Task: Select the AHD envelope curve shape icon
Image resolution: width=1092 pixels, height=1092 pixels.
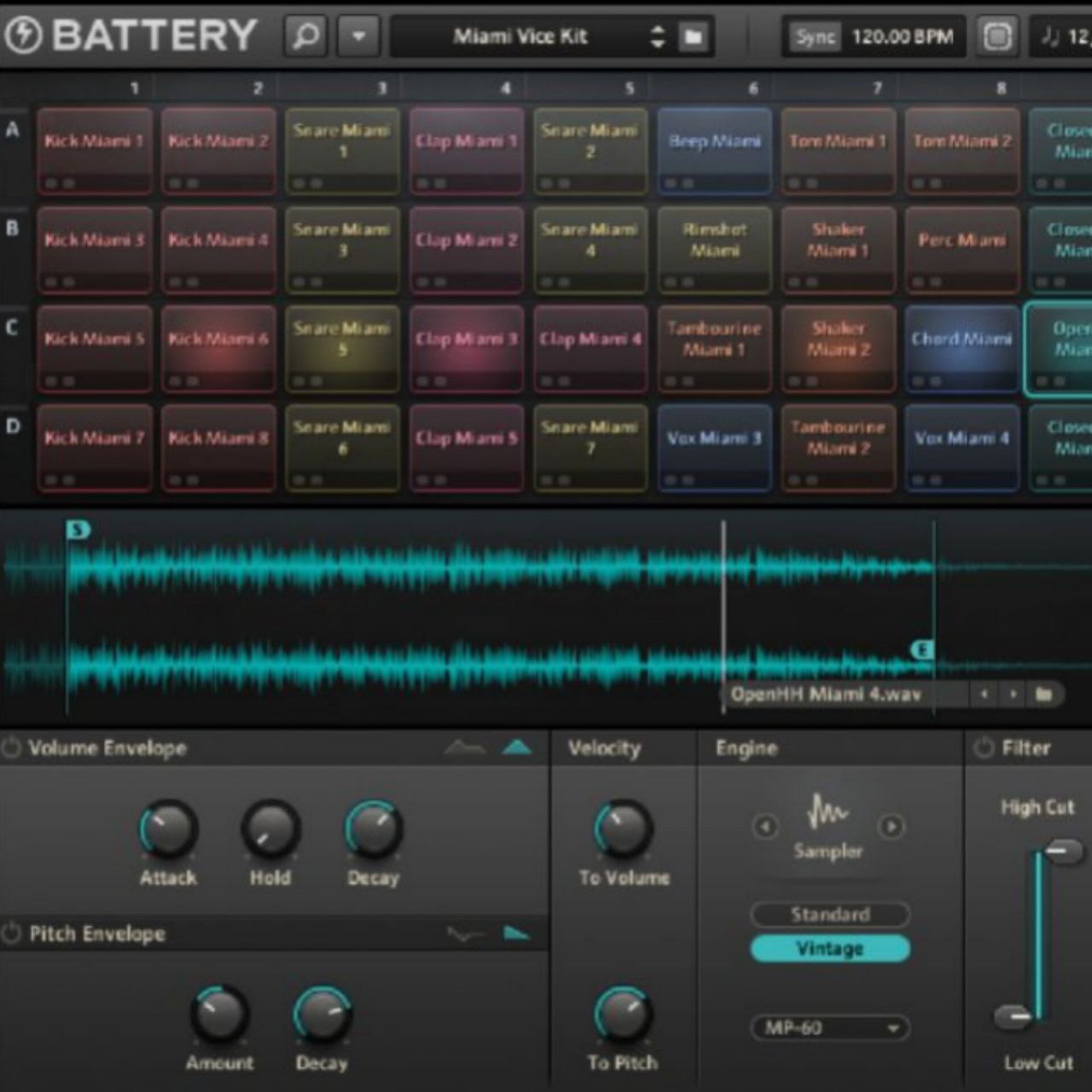Action: point(465,748)
